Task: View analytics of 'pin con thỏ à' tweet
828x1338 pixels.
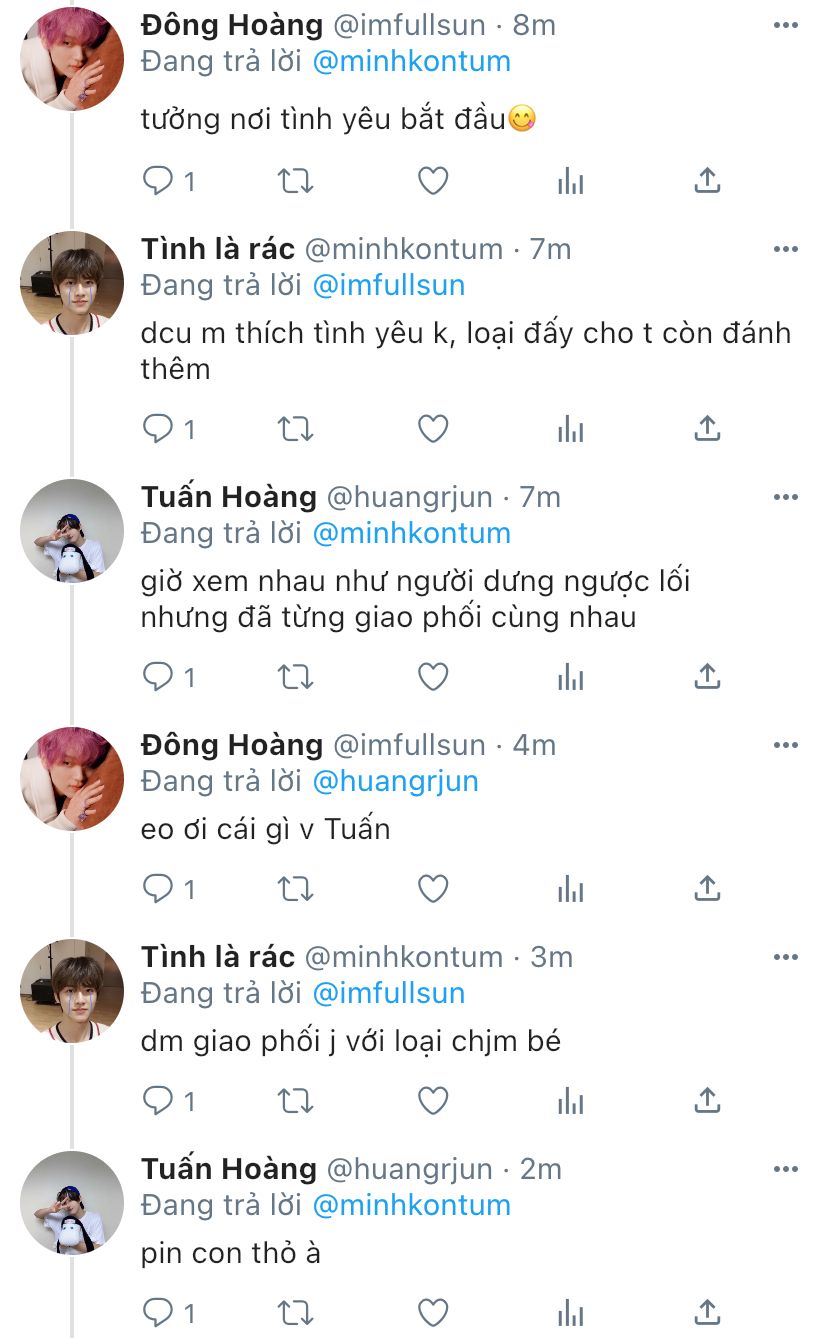Action: click(x=570, y=1313)
